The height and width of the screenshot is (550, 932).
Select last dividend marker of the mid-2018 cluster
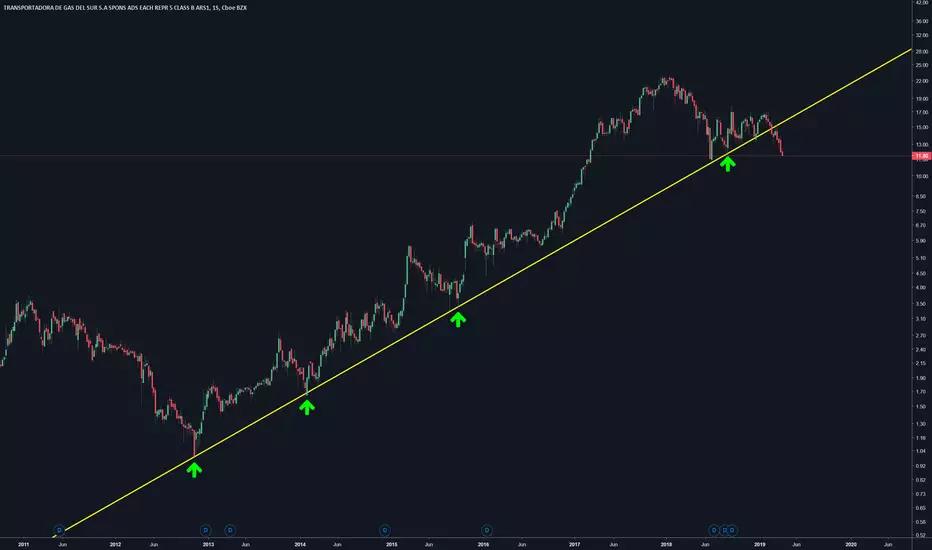click(732, 530)
